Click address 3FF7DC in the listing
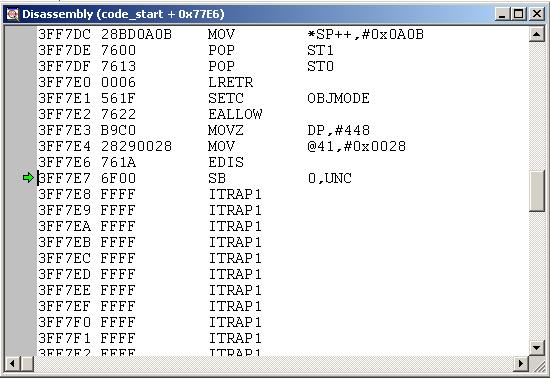The width and height of the screenshot is (550, 379). 65,34
